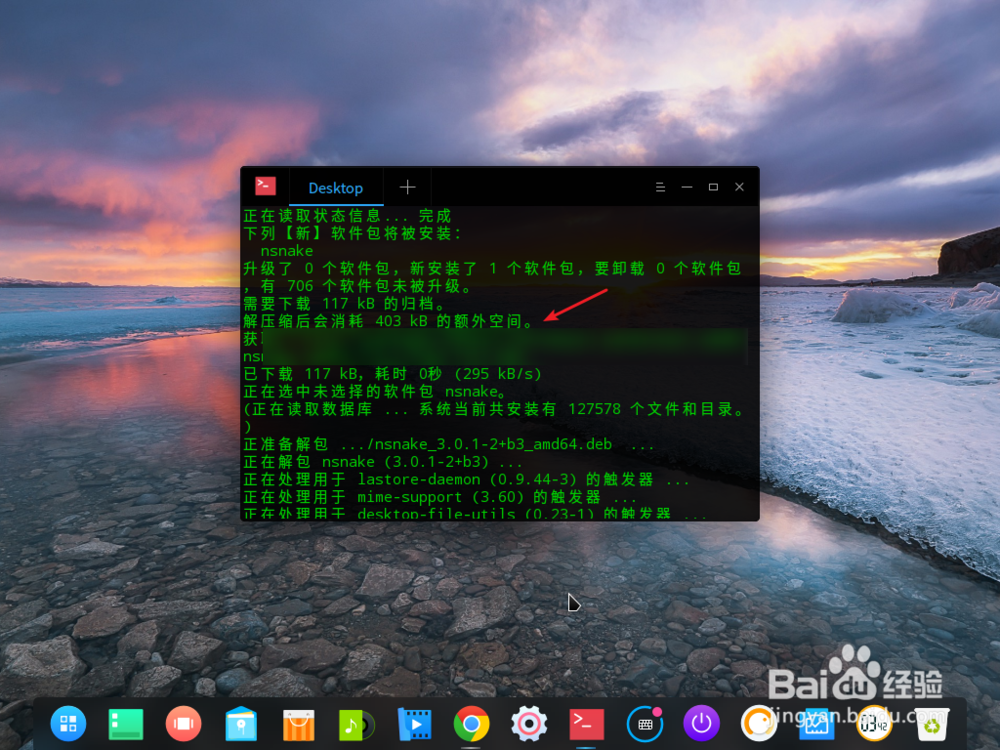Image resolution: width=1000 pixels, height=750 pixels.
Task: Click the red Terminal icon in dock
Action: (x=587, y=724)
